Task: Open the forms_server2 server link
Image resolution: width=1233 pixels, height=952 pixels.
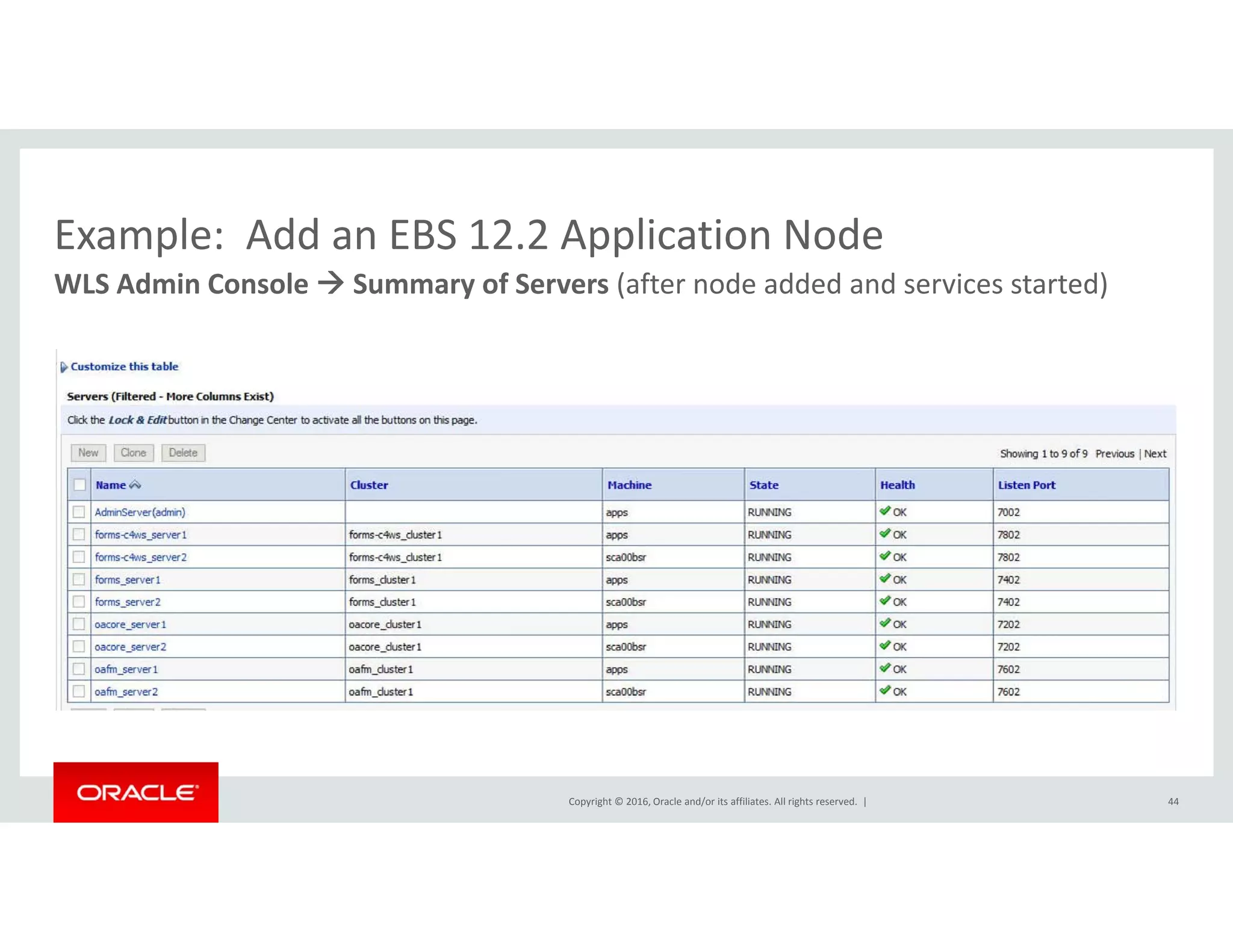Action: (128, 602)
